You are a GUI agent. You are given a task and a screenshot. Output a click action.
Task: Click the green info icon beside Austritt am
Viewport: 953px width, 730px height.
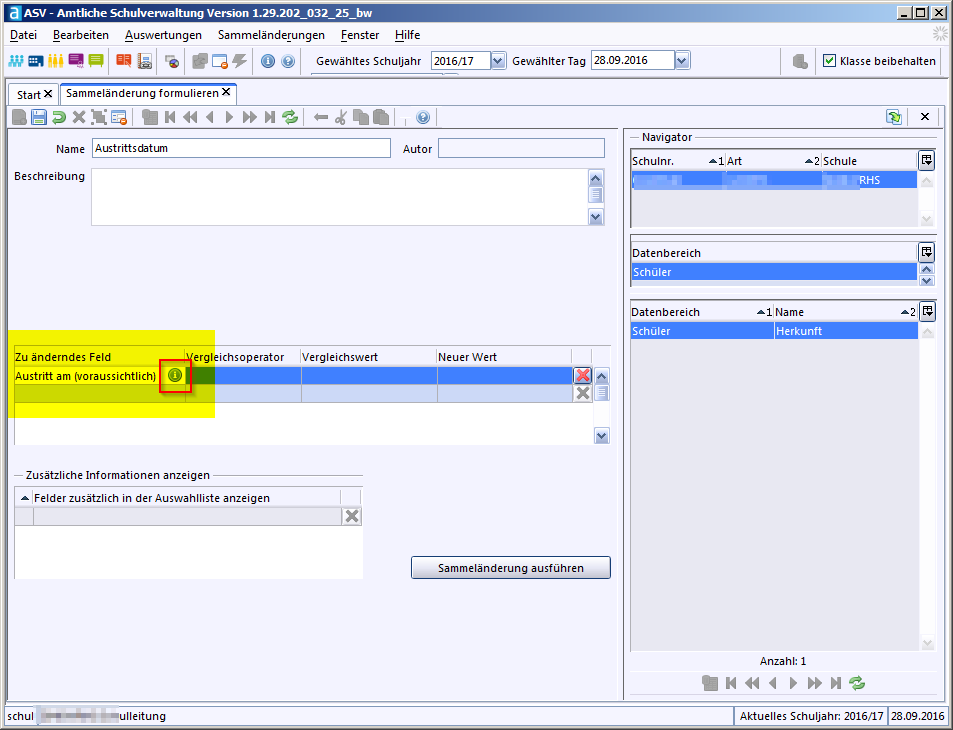pyautogui.click(x=175, y=375)
